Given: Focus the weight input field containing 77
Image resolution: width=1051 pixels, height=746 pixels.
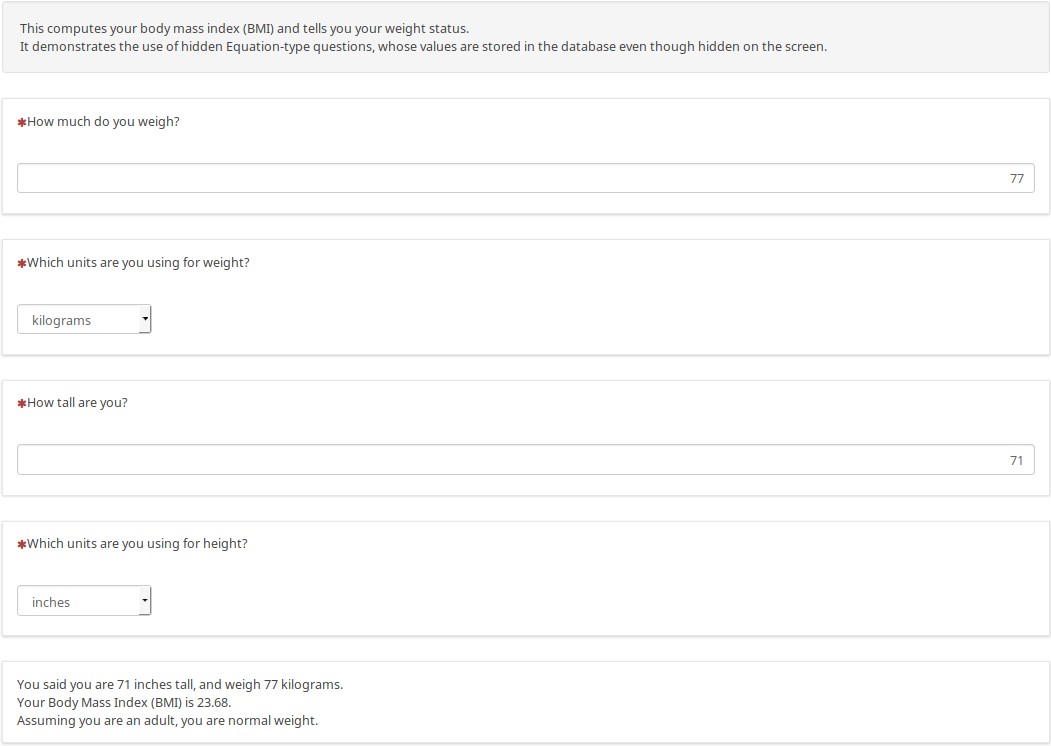Looking at the screenshot, I should click(525, 179).
